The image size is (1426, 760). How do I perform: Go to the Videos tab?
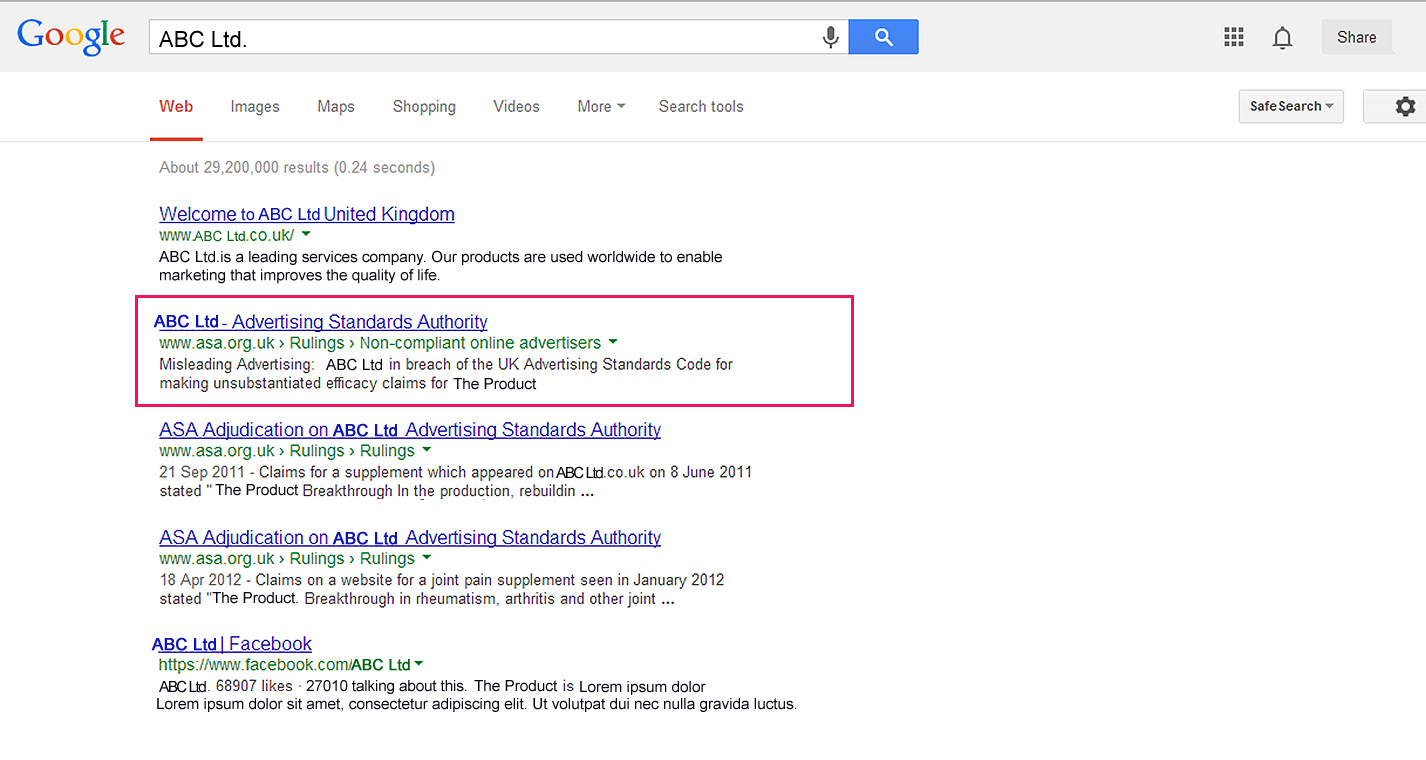click(x=516, y=107)
